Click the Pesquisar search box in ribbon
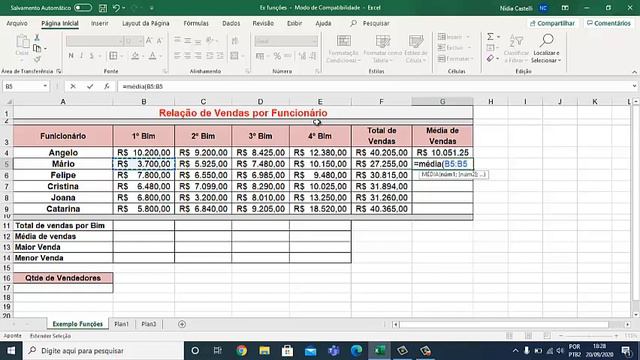The image size is (640, 360). pyautogui.click(x=370, y=23)
